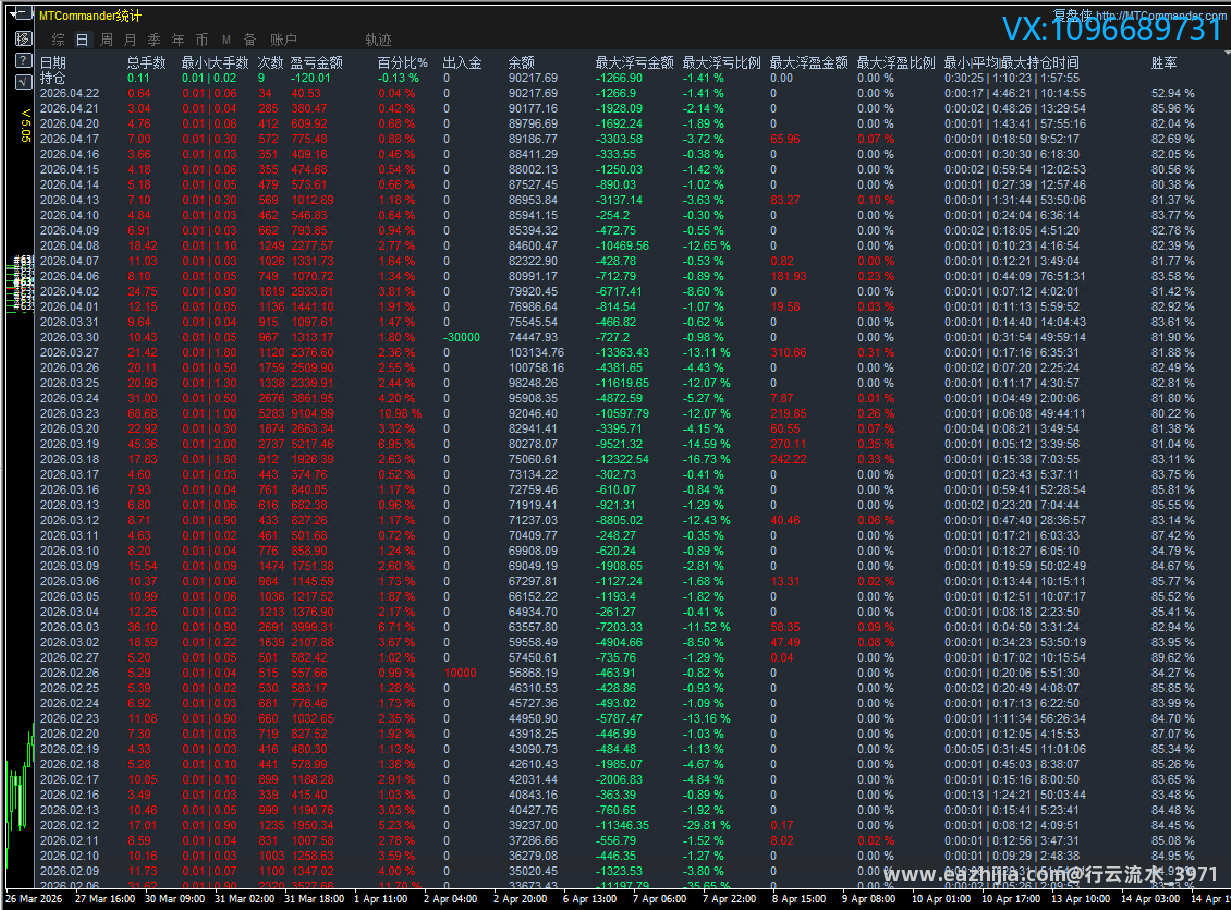Select the 2026.03.18 date row
The height and width of the screenshot is (910, 1231).
click(x=69, y=459)
